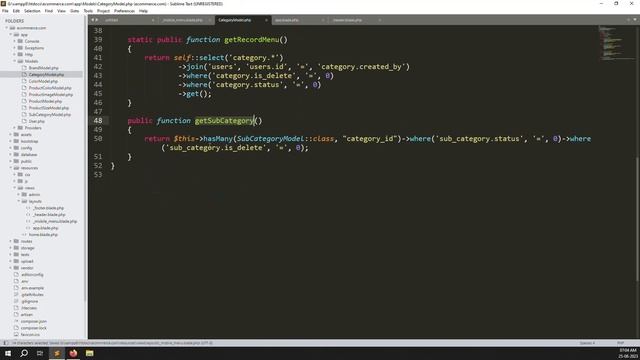Click the editor vertical scrollbar

[637, 218]
